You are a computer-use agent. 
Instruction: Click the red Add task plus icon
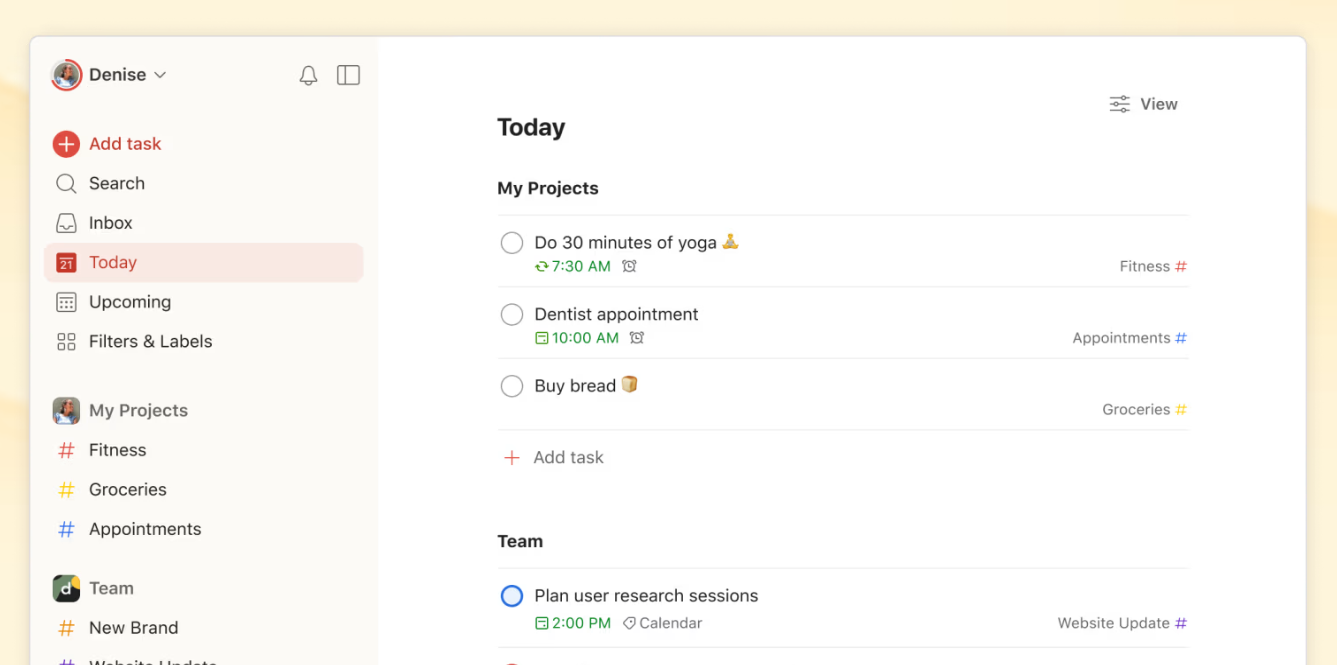(66, 144)
